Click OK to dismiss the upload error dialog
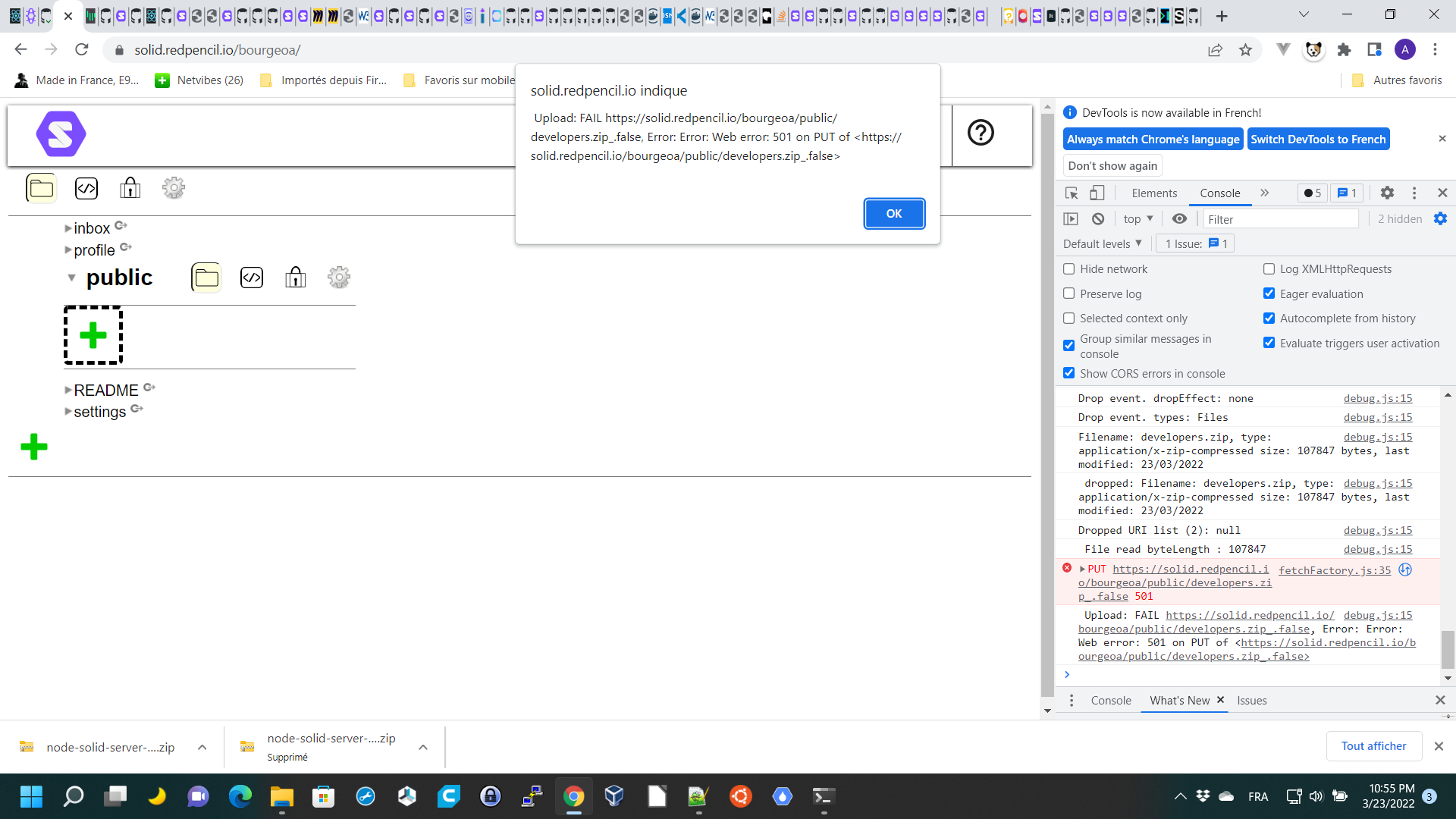Screen dimensions: 1456x819 click(893, 213)
